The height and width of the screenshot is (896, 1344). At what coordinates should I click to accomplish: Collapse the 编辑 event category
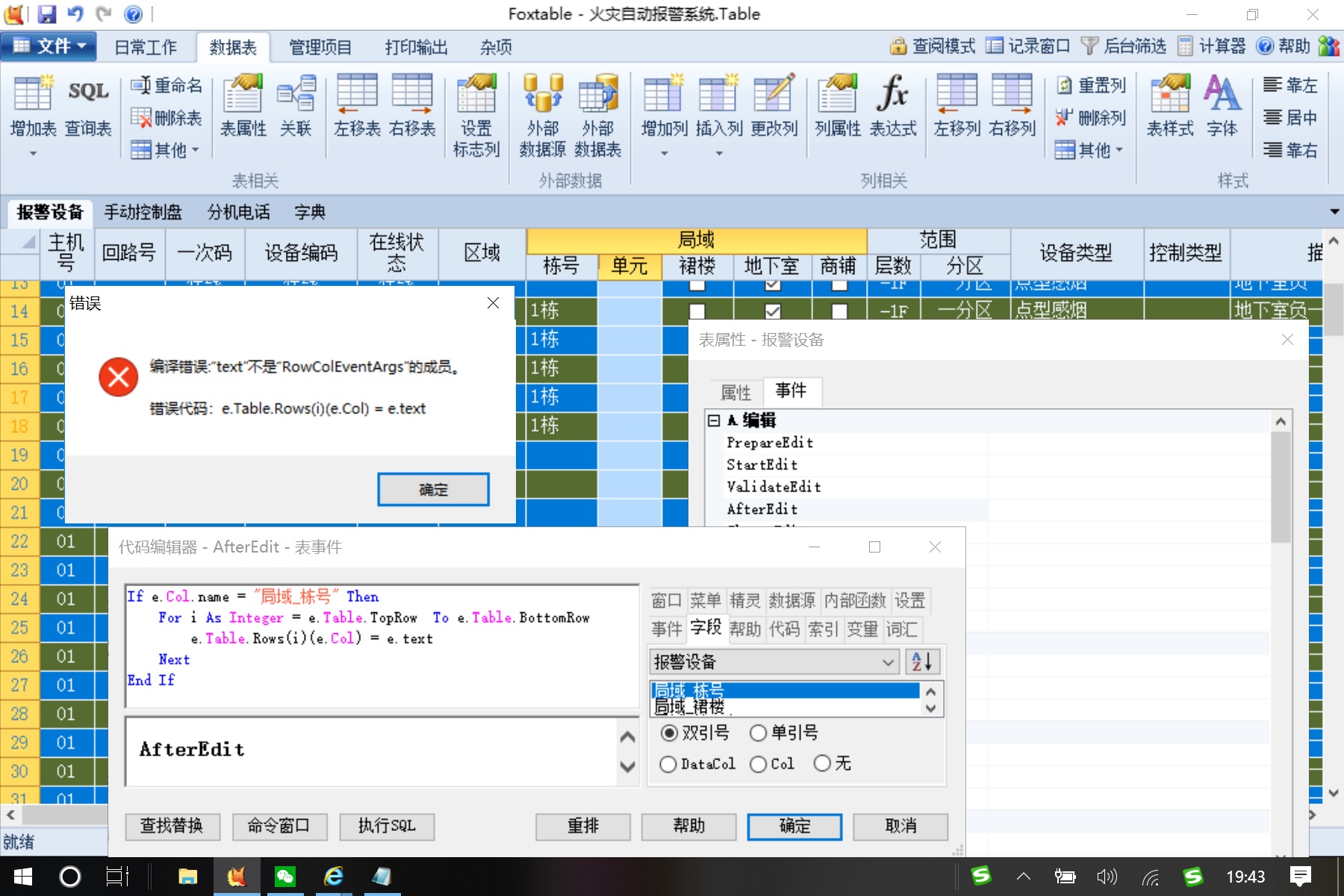(714, 420)
